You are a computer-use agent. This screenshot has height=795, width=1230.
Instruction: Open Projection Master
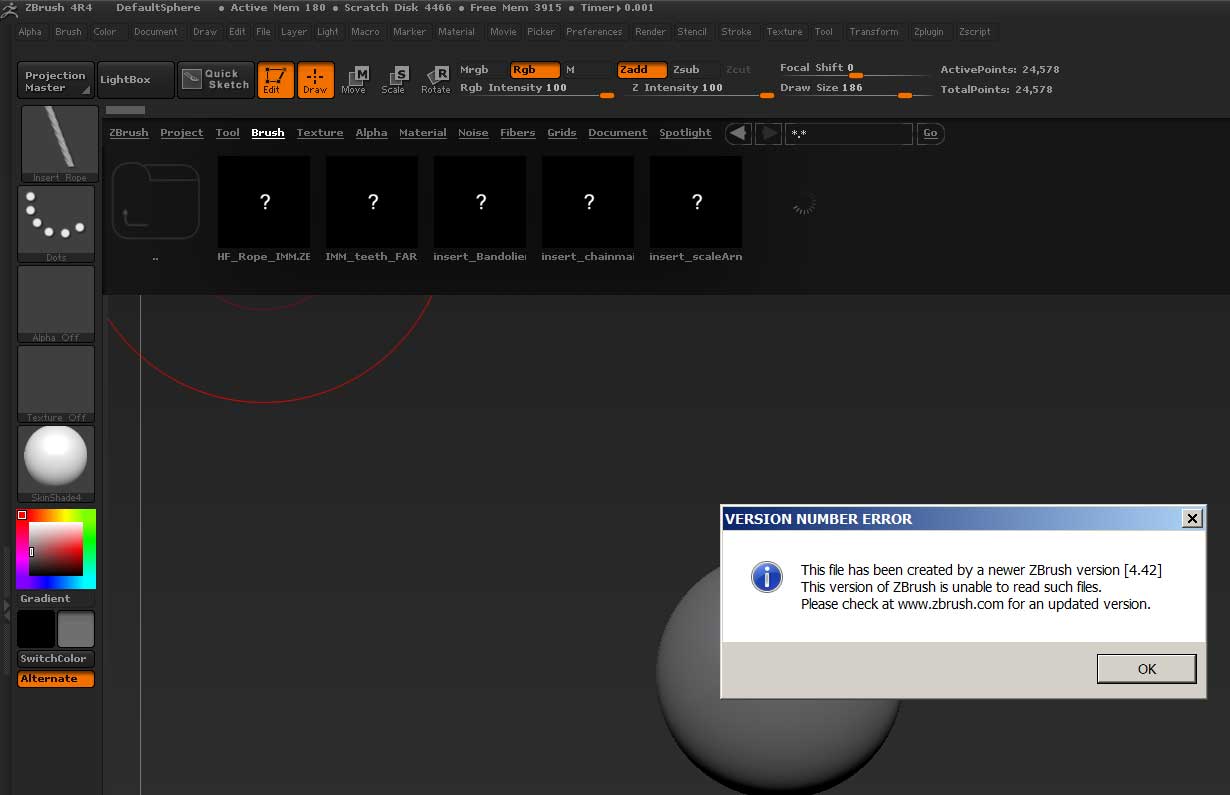coord(56,80)
